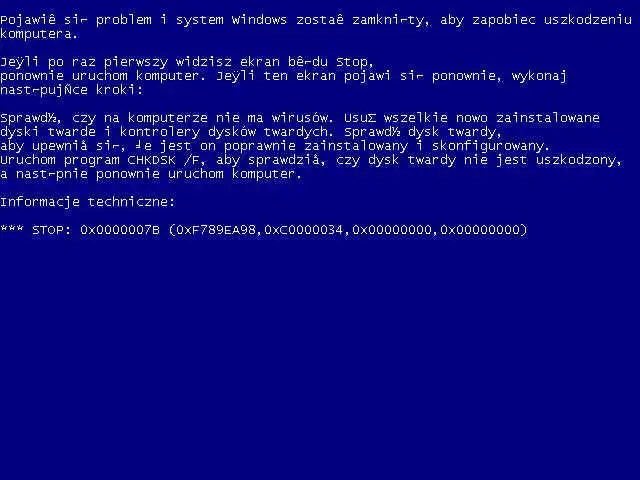The height and width of the screenshot is (480, 640).
Task: Click the word 'wirusów.' in message
Action: [303, 118]
